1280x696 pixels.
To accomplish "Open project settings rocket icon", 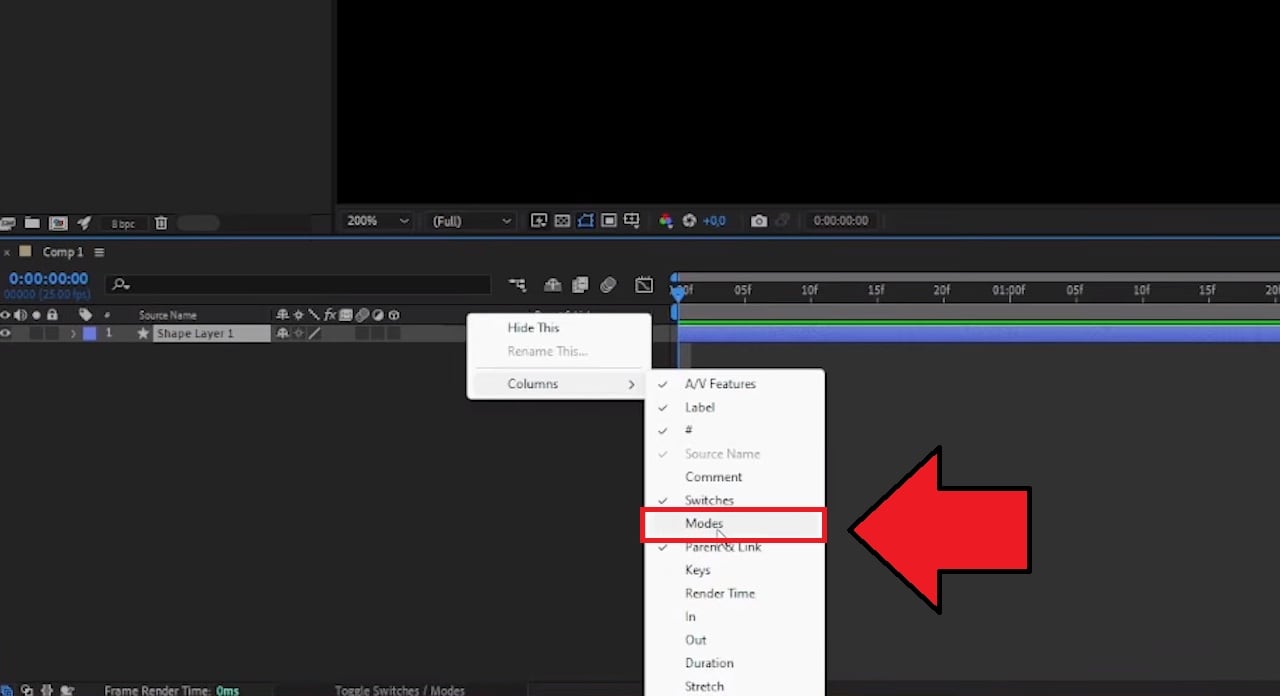I will [x=84, y=223].
